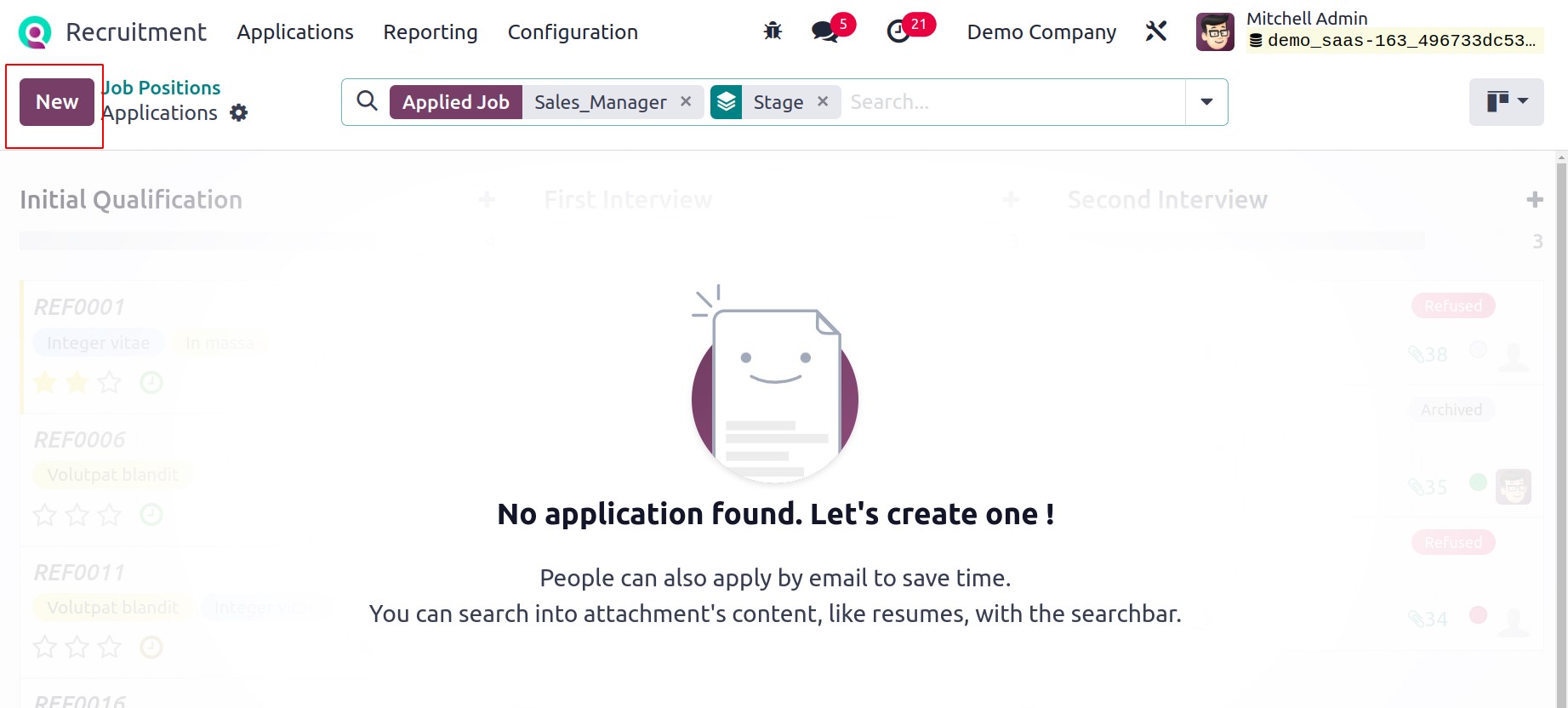Open the activities clock icon
The width and height of the screenshot is (1568, 708).
[898, 32]
